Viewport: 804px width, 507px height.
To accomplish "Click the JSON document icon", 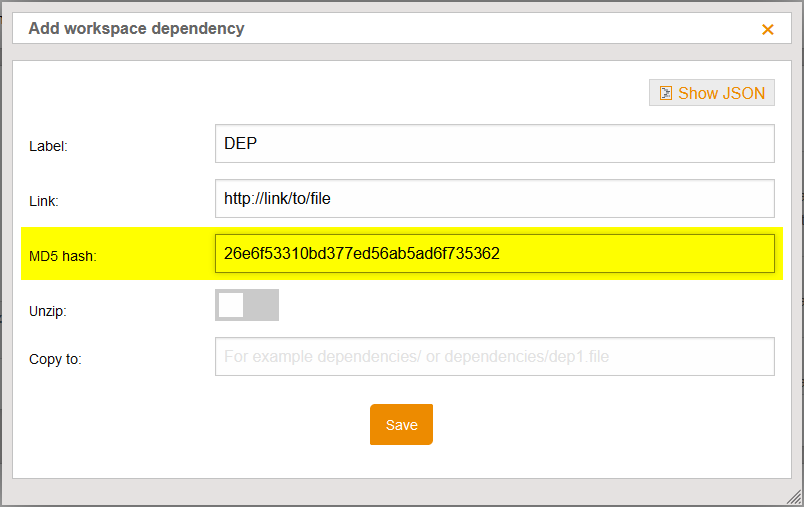I will coord(666,93).
